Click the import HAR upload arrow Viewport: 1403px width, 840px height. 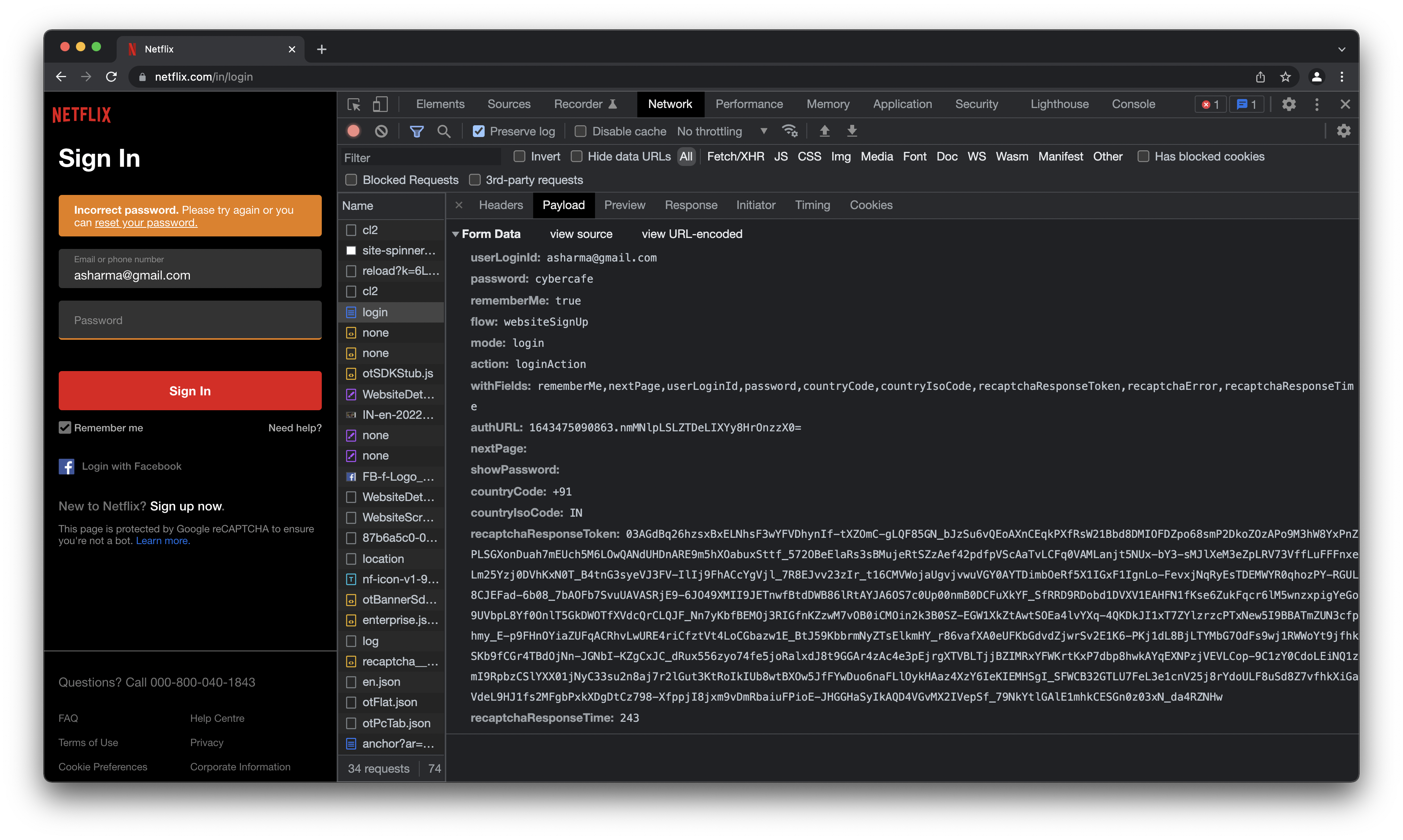click(824, 131)
